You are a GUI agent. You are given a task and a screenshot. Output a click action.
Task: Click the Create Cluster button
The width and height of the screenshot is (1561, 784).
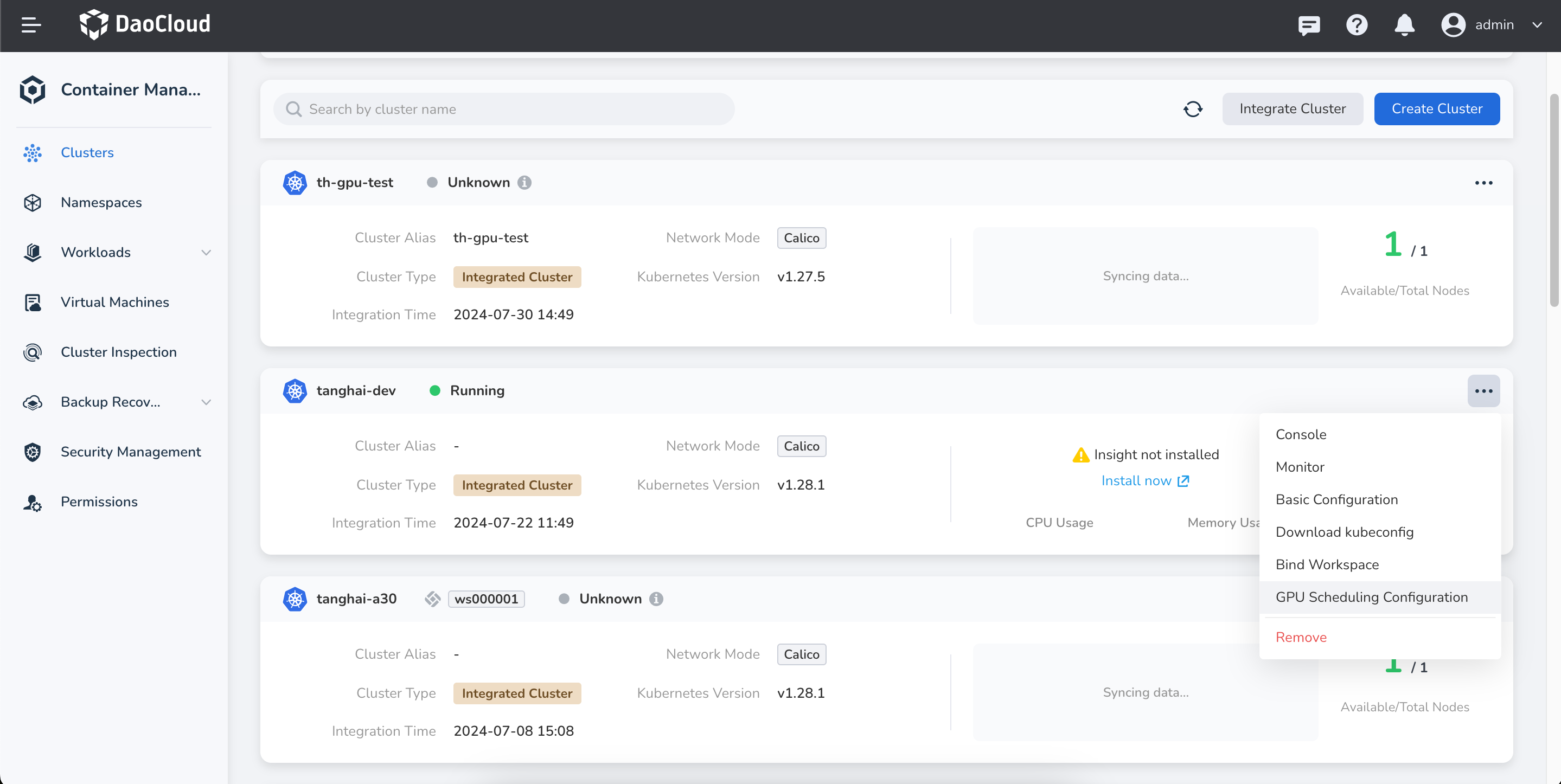1437,109
